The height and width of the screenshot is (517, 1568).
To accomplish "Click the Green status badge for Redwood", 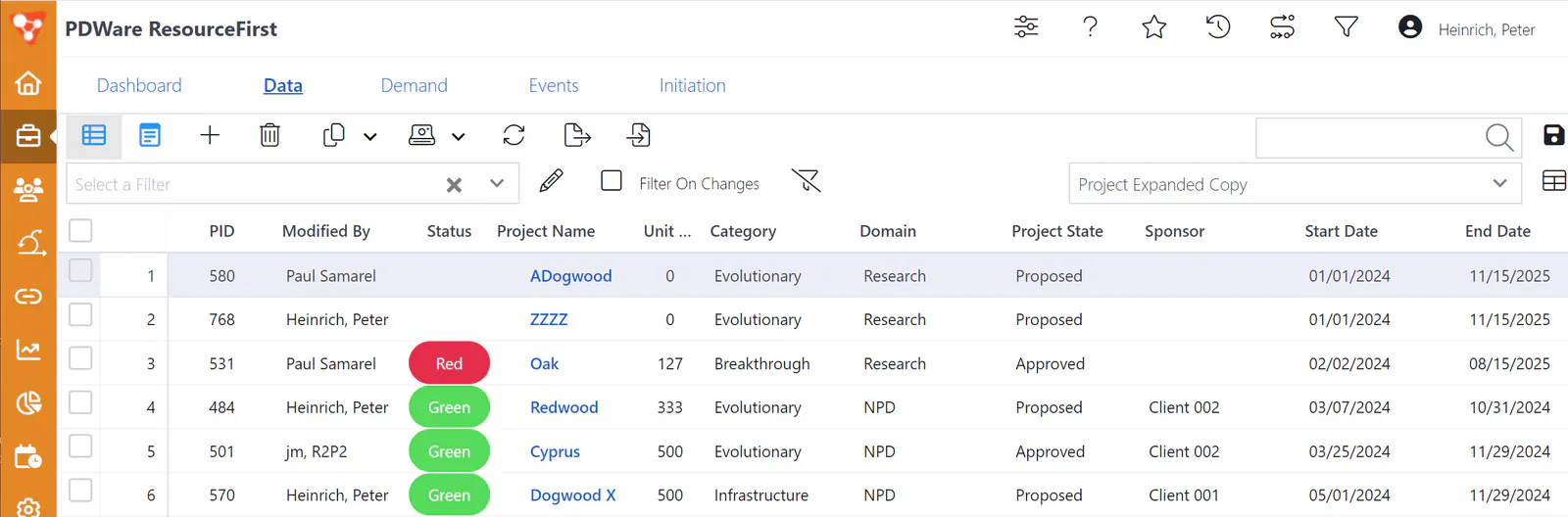I will [x=449, y=407].
